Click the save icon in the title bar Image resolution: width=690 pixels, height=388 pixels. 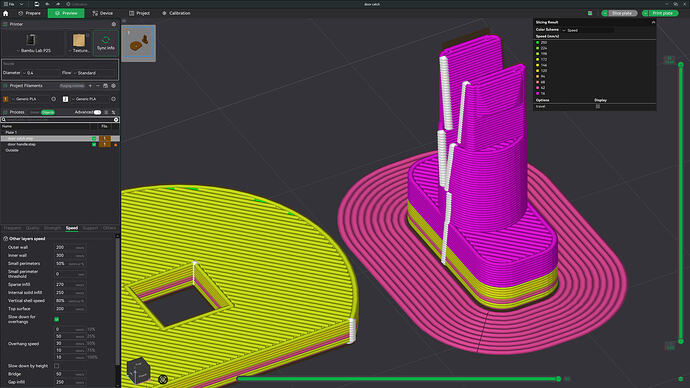pos(37,4)
